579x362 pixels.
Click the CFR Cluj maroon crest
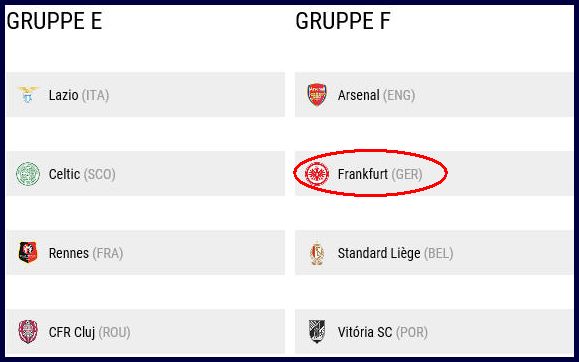pos(28,332)
